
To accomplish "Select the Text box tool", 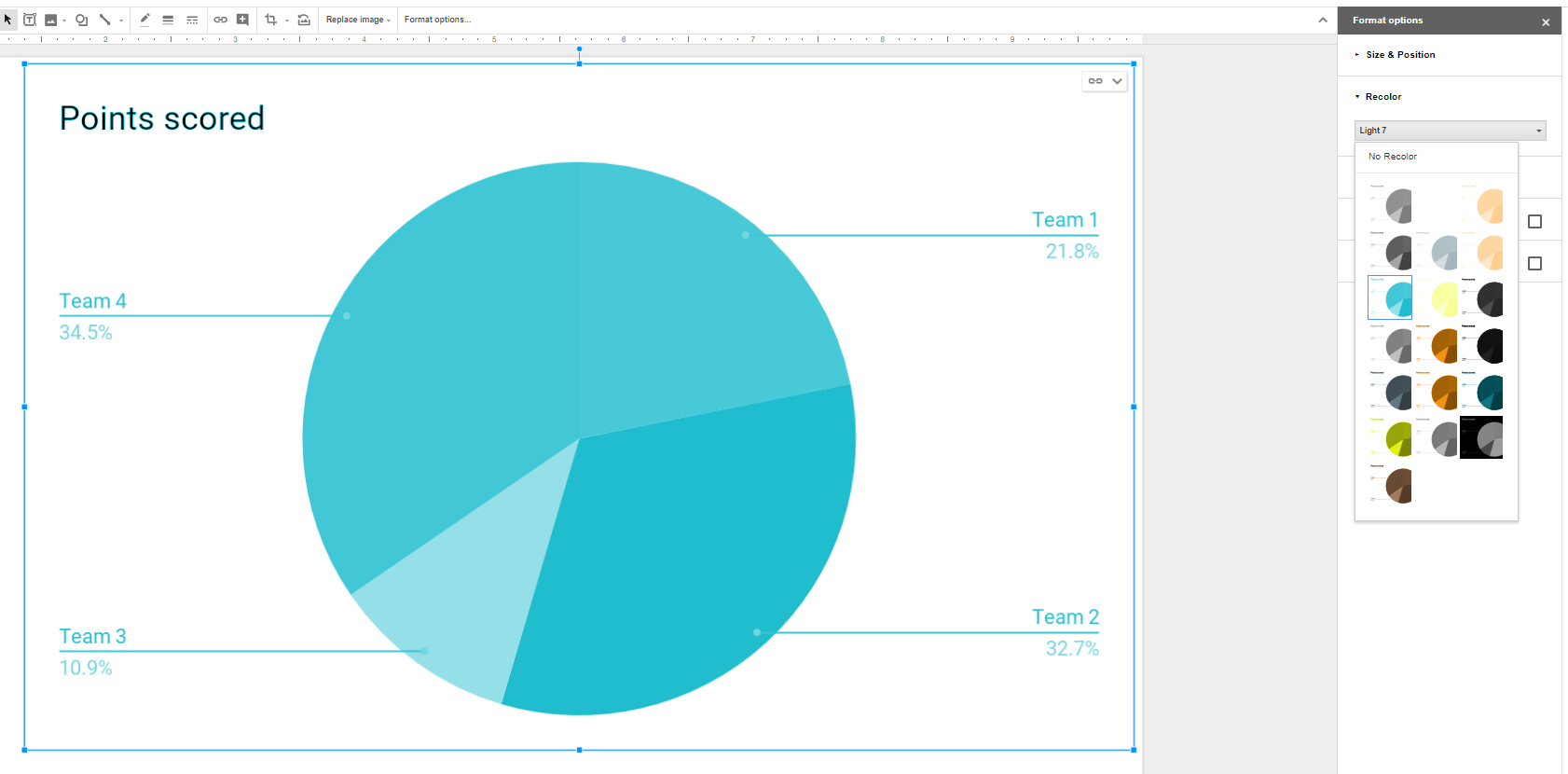I will coord(30,20).
